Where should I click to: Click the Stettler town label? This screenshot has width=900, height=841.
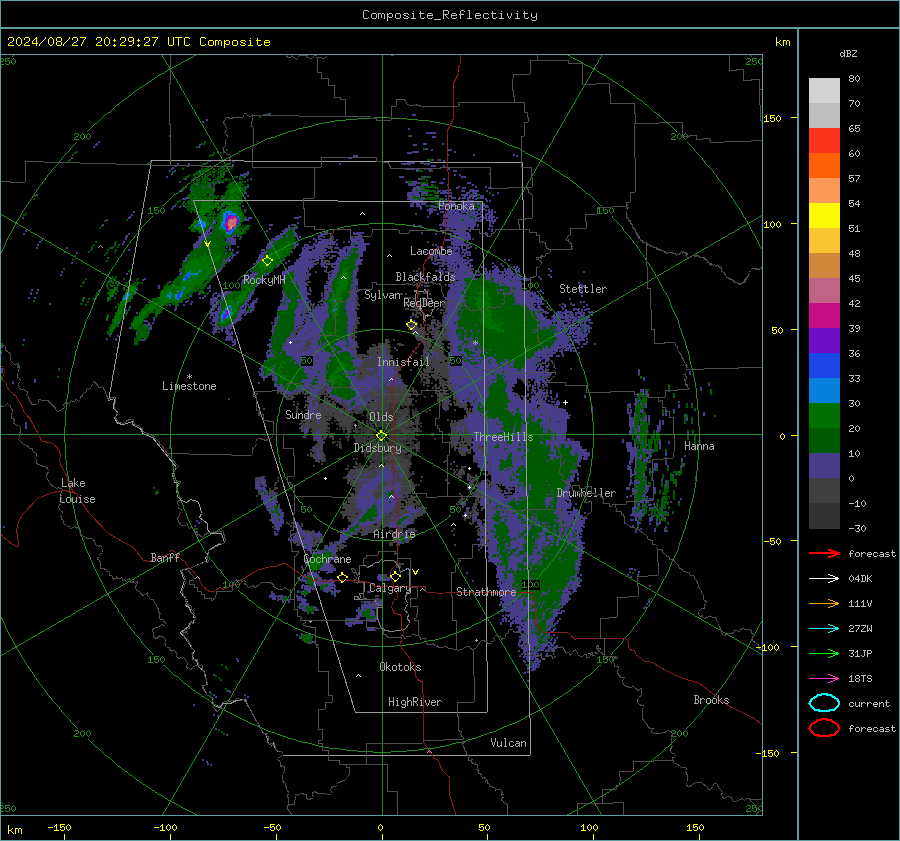[583, 289]
